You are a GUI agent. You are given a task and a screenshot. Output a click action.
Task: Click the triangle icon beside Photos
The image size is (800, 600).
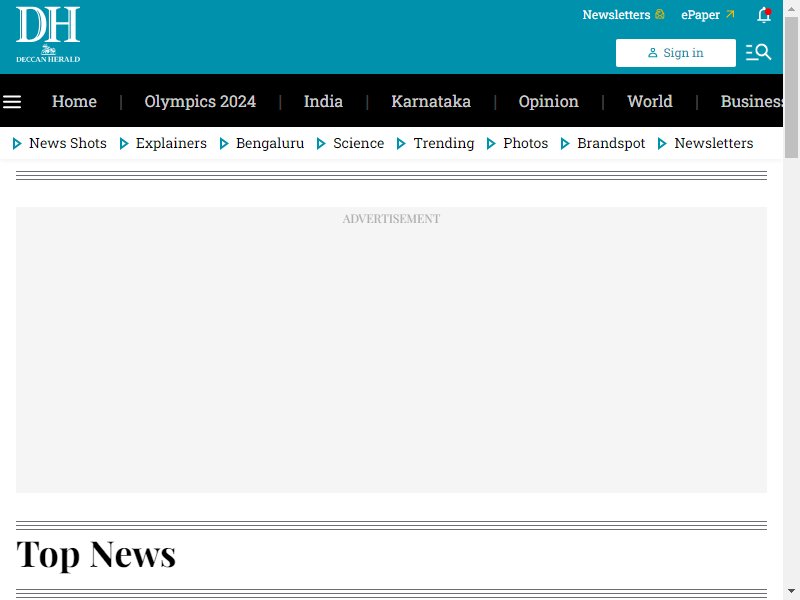(x=491, y=143)
